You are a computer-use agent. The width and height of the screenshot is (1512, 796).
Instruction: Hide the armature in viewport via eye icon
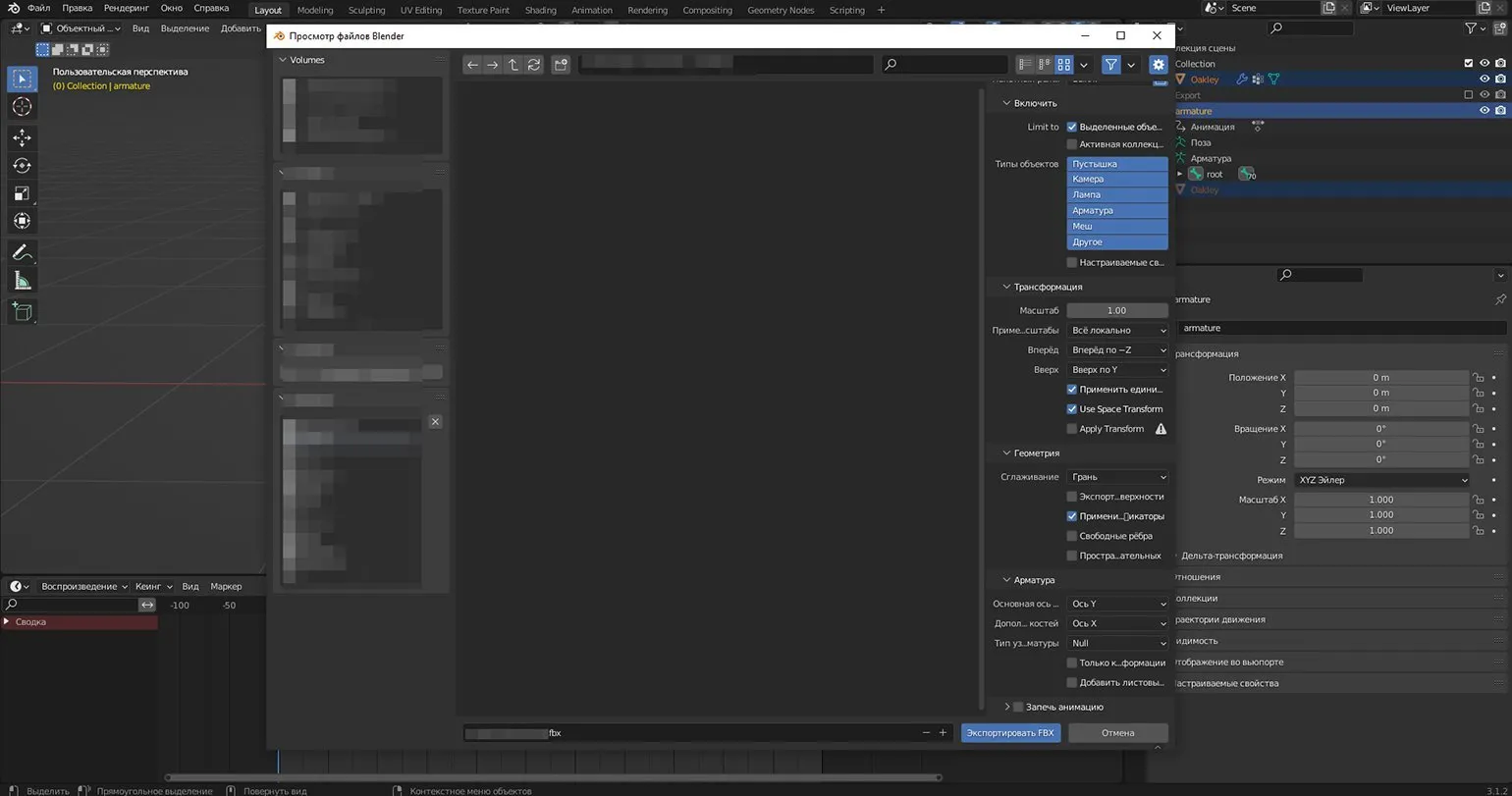tap(1484, 111)
